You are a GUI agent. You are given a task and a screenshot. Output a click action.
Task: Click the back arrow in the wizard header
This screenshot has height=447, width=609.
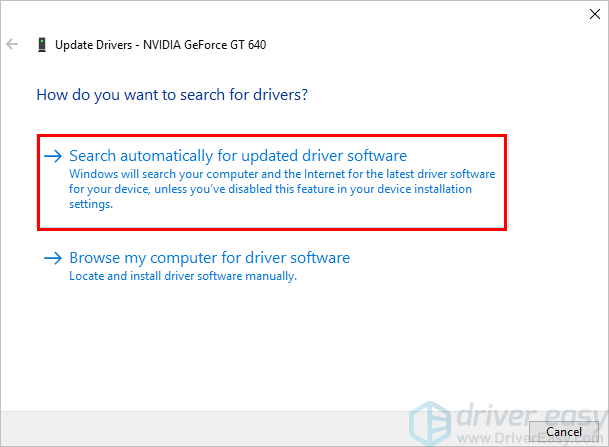[x=12, y=45]
